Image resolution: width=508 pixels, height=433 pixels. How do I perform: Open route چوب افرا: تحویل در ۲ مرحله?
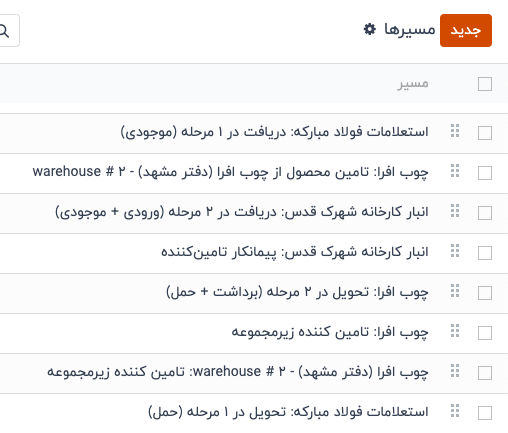pos(297,292)
